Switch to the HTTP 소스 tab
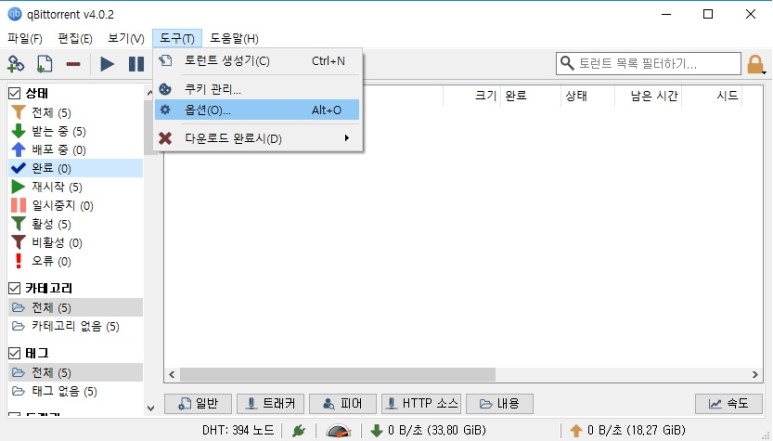The height and width of the screenshot is (441, 773). [x=421, y=404]
